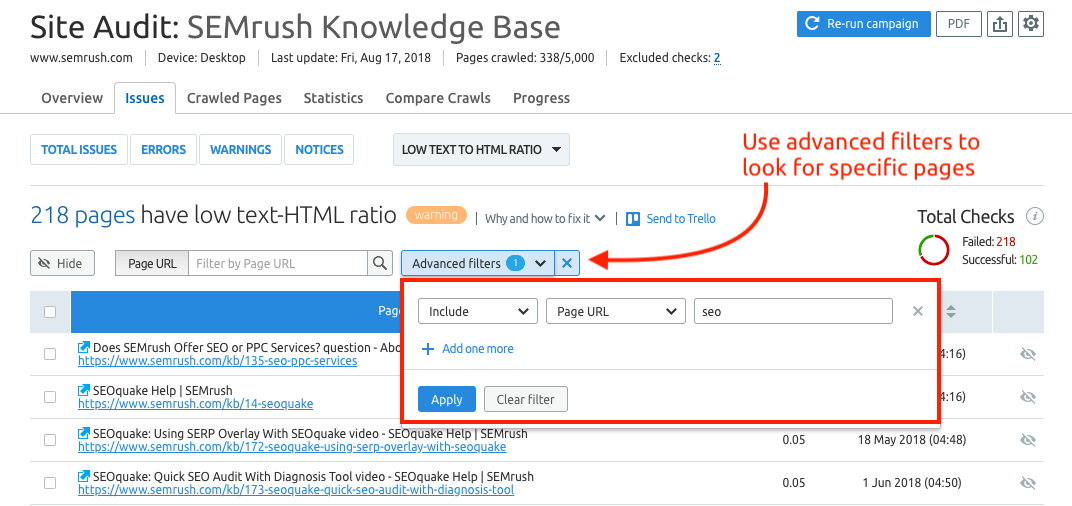Open the 135-seo-ppc-services URL
This screenshot has height=506, width=1072.
217,360
